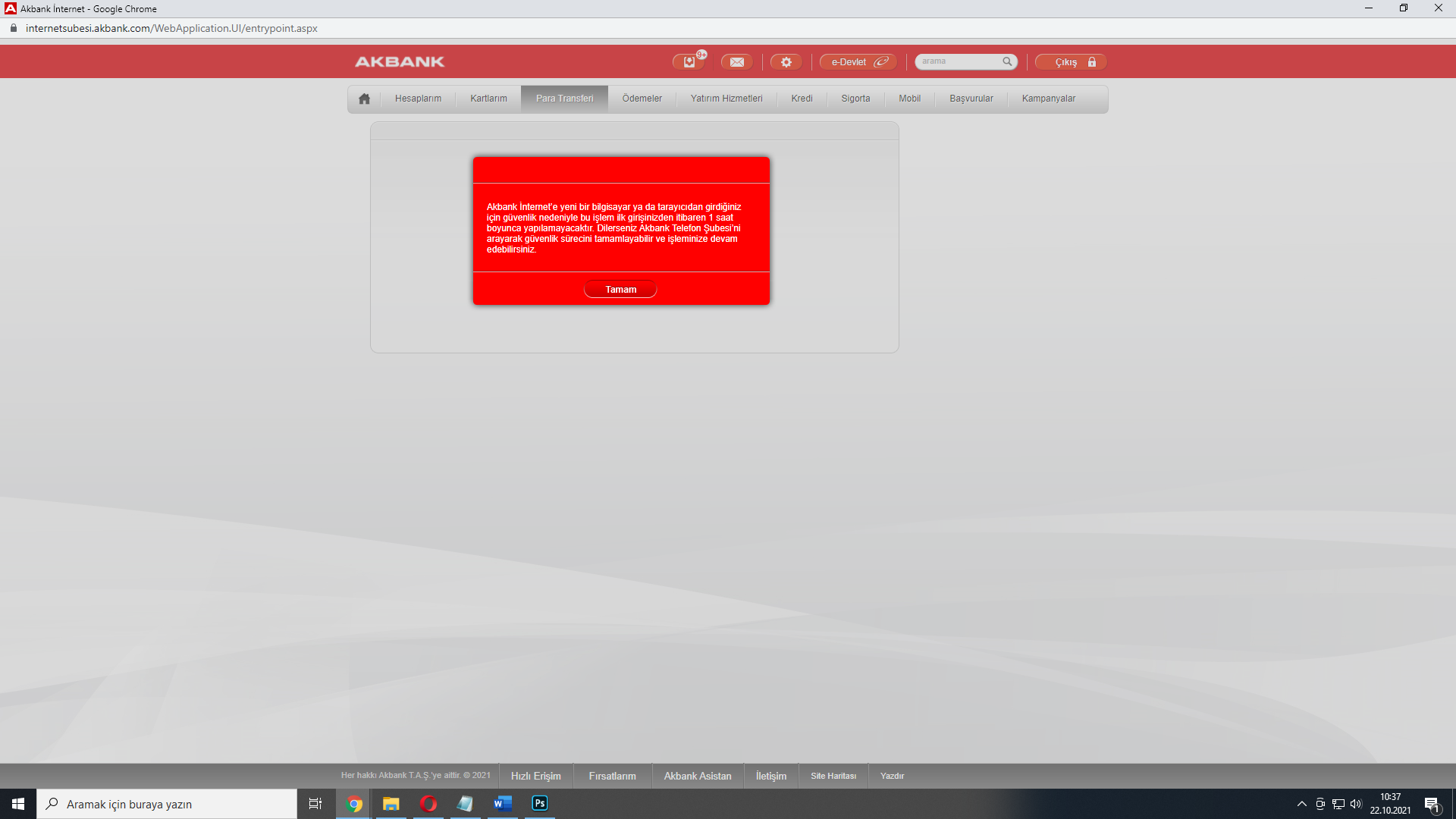Click the Meet Now tray icon
Viewport: 1456px width, 819px height.
tap(1320, 804)
